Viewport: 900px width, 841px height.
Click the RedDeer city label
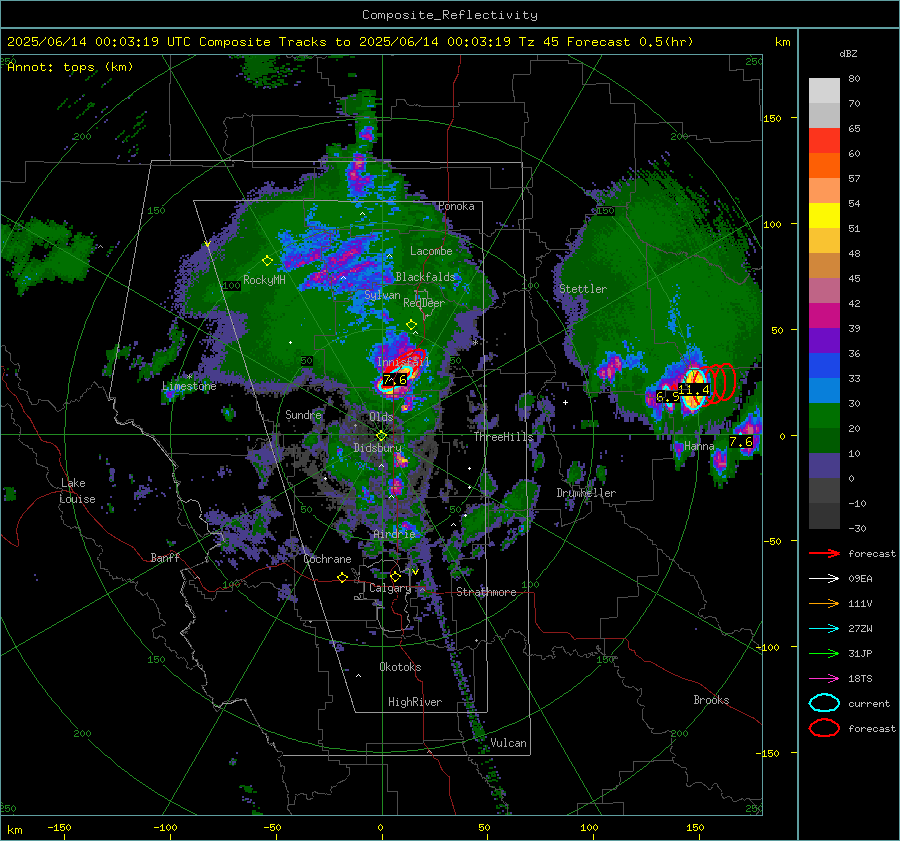[x=424, y=303]
